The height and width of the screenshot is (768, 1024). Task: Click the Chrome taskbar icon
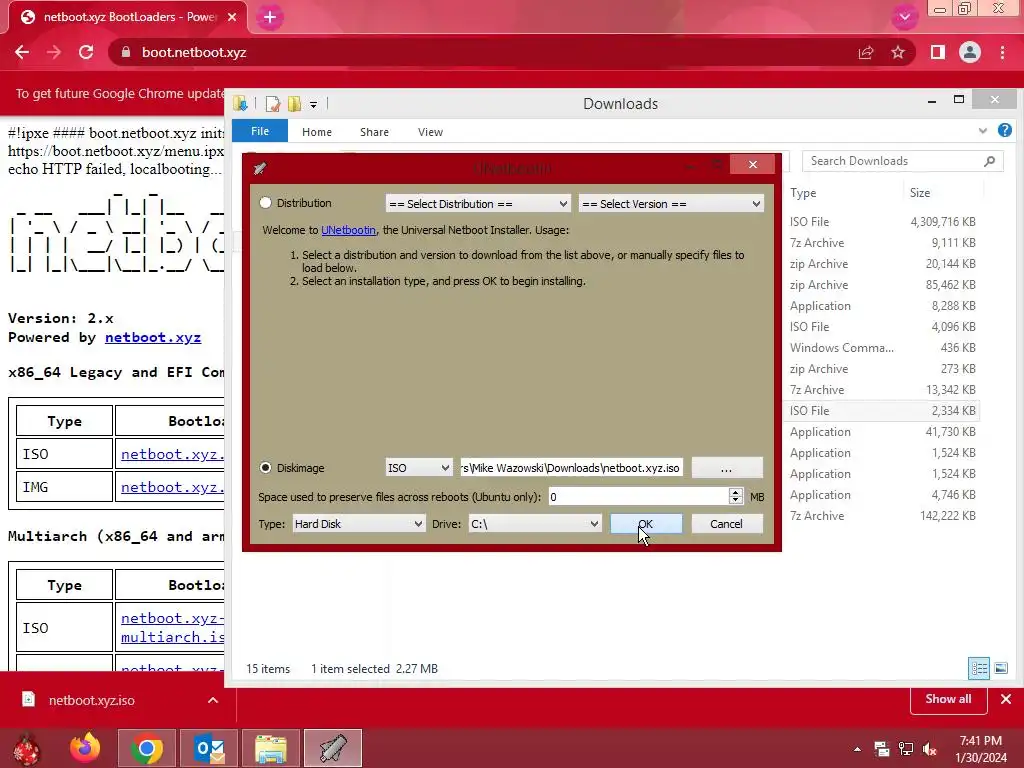[x=147, y=748]
